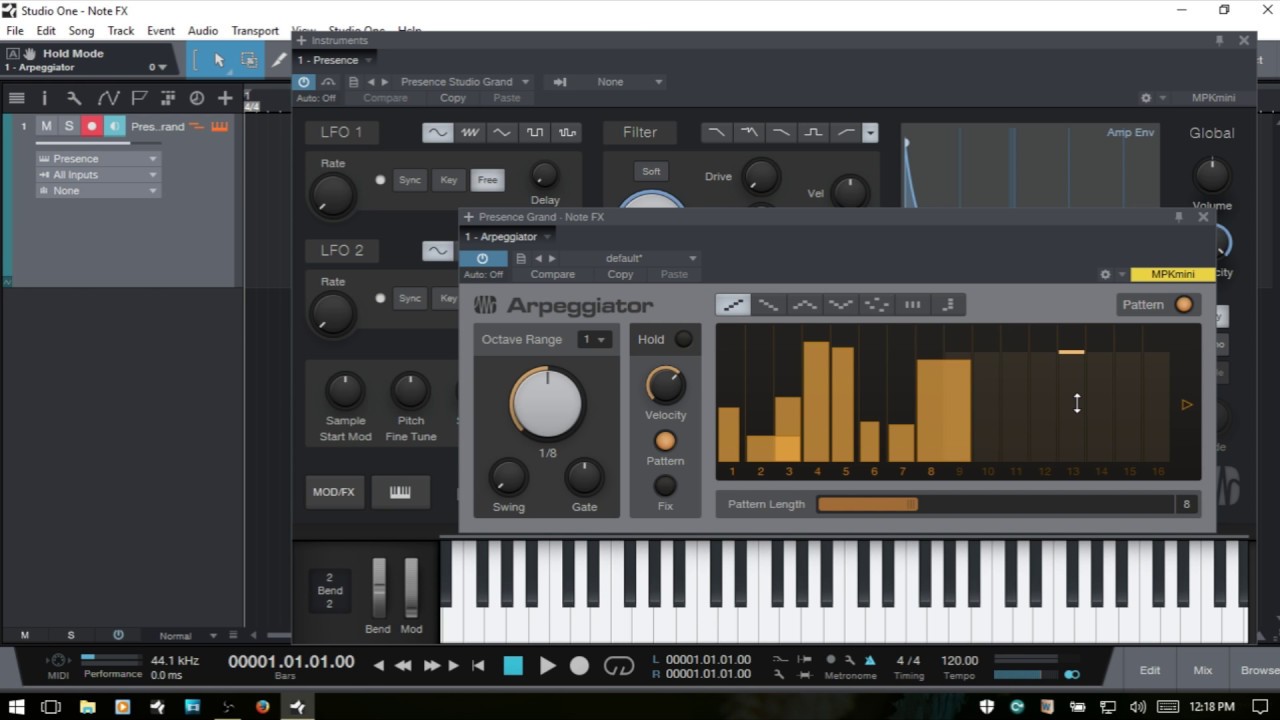The image size is (1280, 720).
Task: Choose the LFO 1 square waveform icon
Action: (x=535, y=132)
